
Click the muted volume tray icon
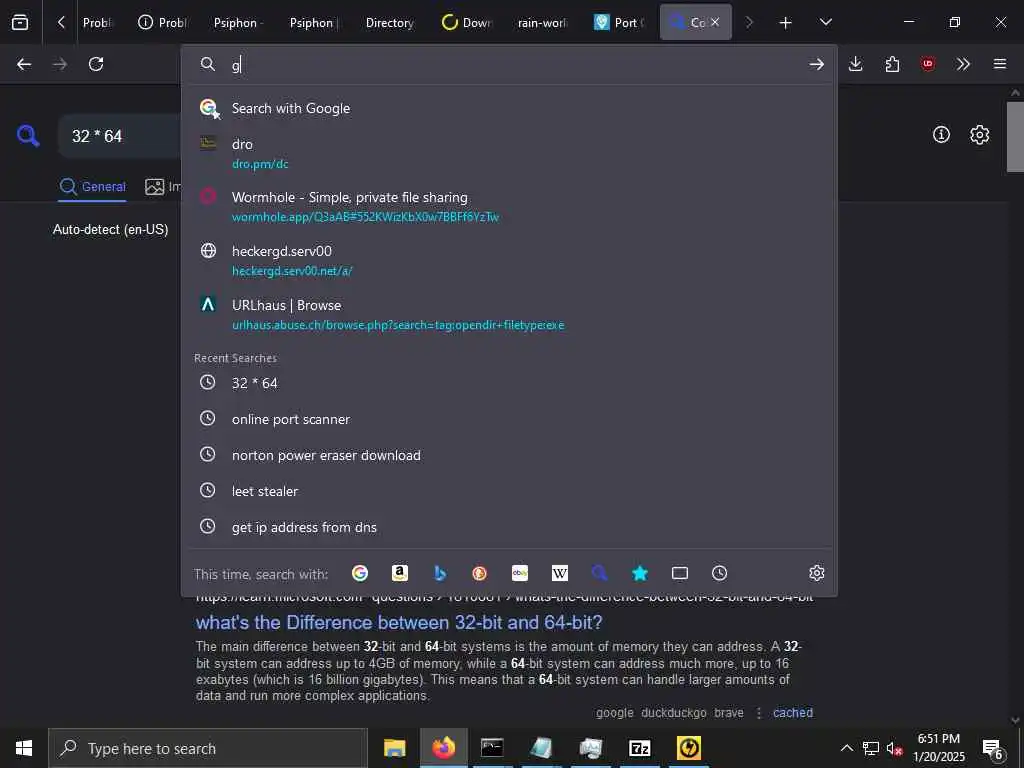pos(894,748)
